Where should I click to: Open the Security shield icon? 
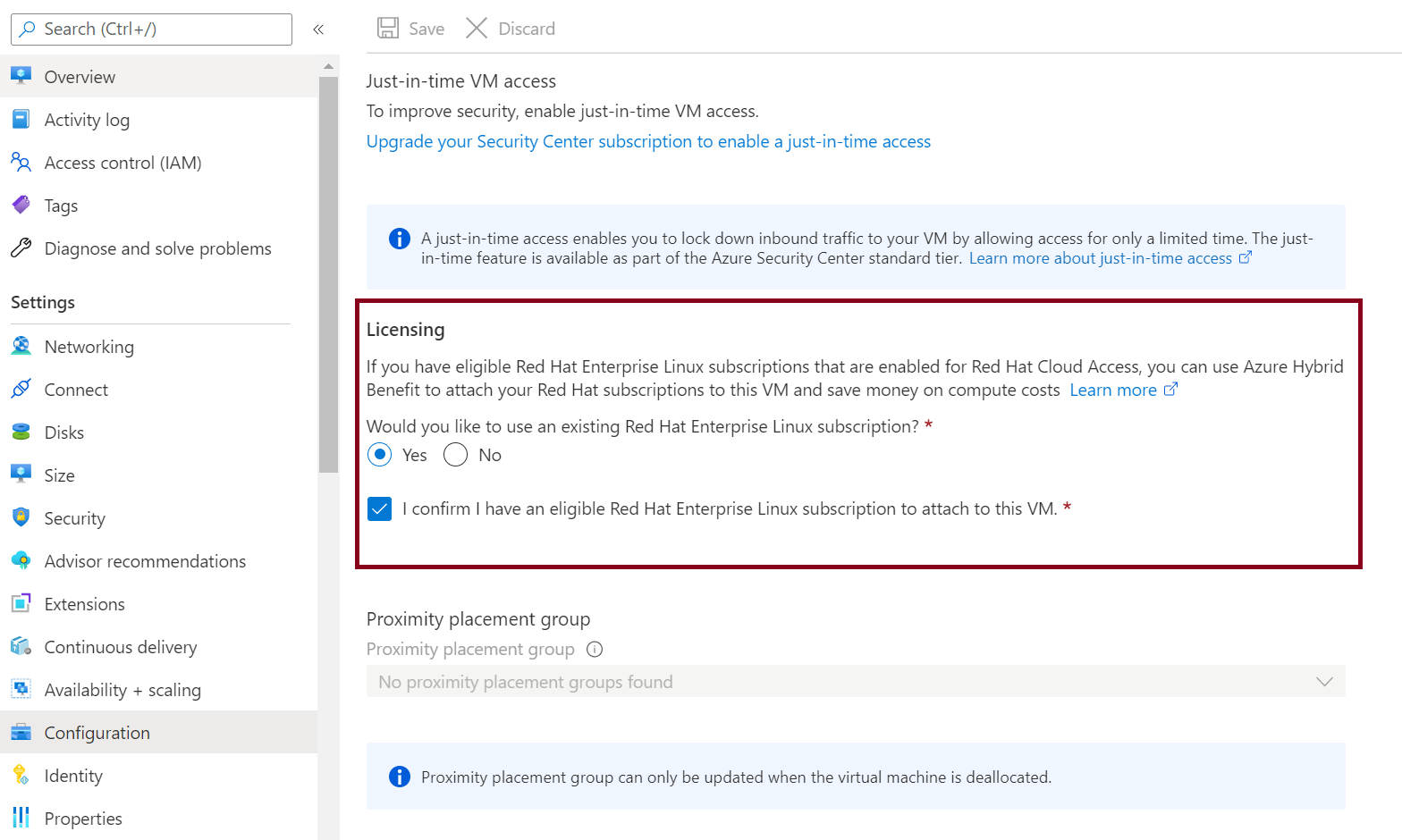click(x=21, y=518)
